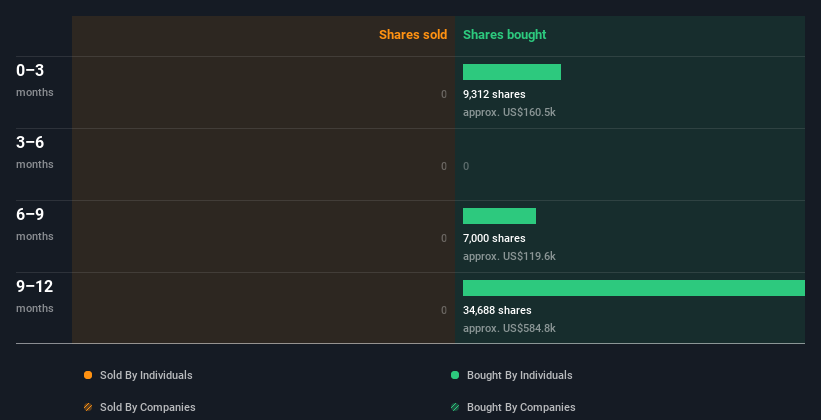Toggle the Sold By Companies legend label

tap(148, 407)
